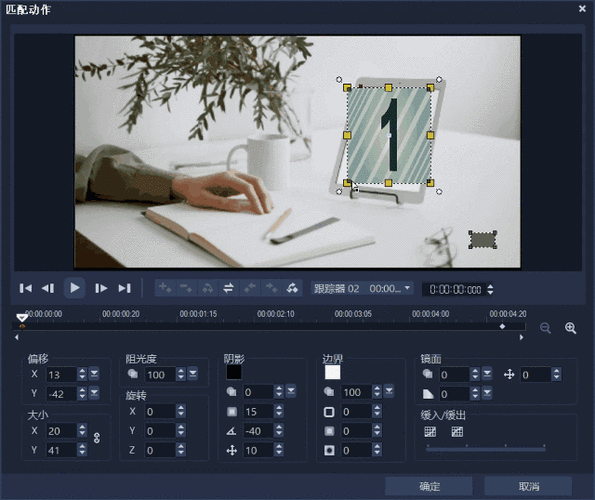Open the white border color swatch
Viewport: 595px width, 500px height.
click(x=332, y=372)
